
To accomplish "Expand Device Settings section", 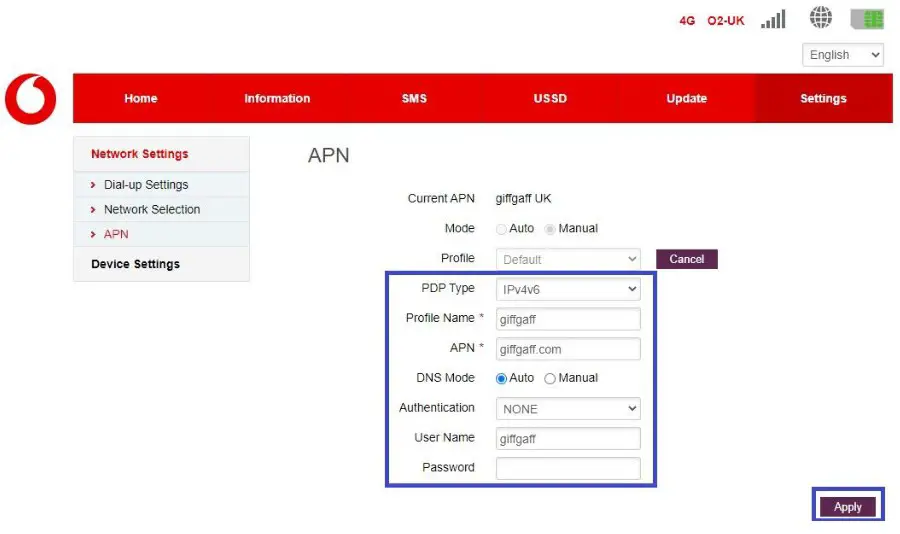I will (135, 264).
